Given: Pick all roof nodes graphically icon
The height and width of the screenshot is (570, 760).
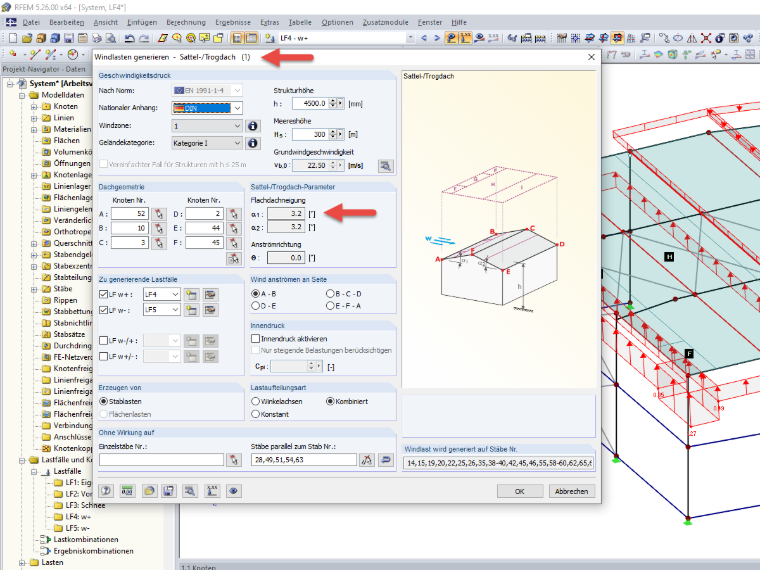Looking at the screenshot, I should (234, 258).
